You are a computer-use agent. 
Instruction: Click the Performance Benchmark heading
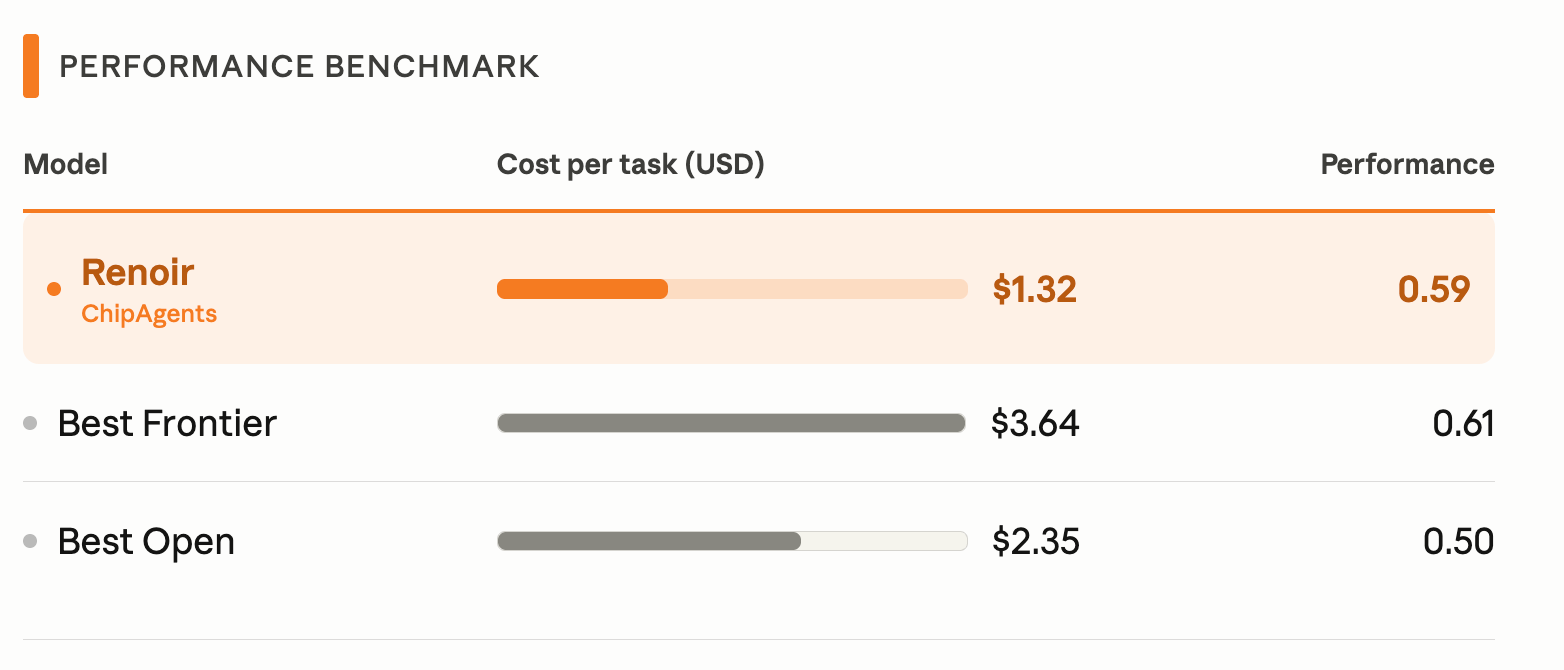click(300, 67)
